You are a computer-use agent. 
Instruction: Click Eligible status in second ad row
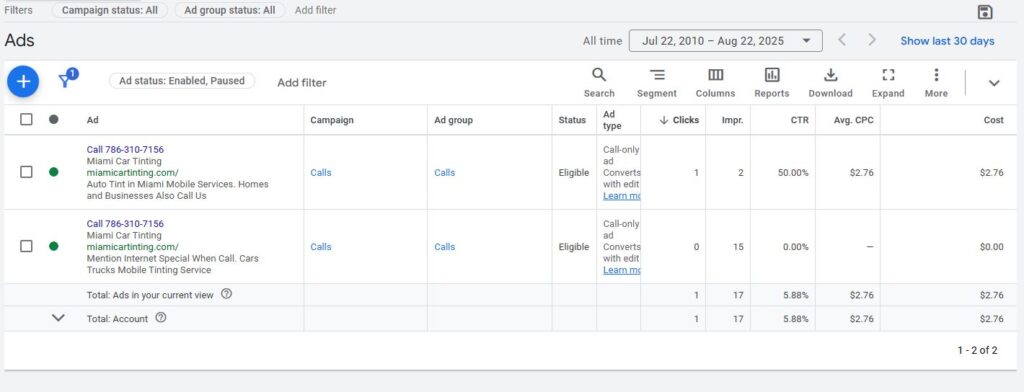[x=573, y=247]
